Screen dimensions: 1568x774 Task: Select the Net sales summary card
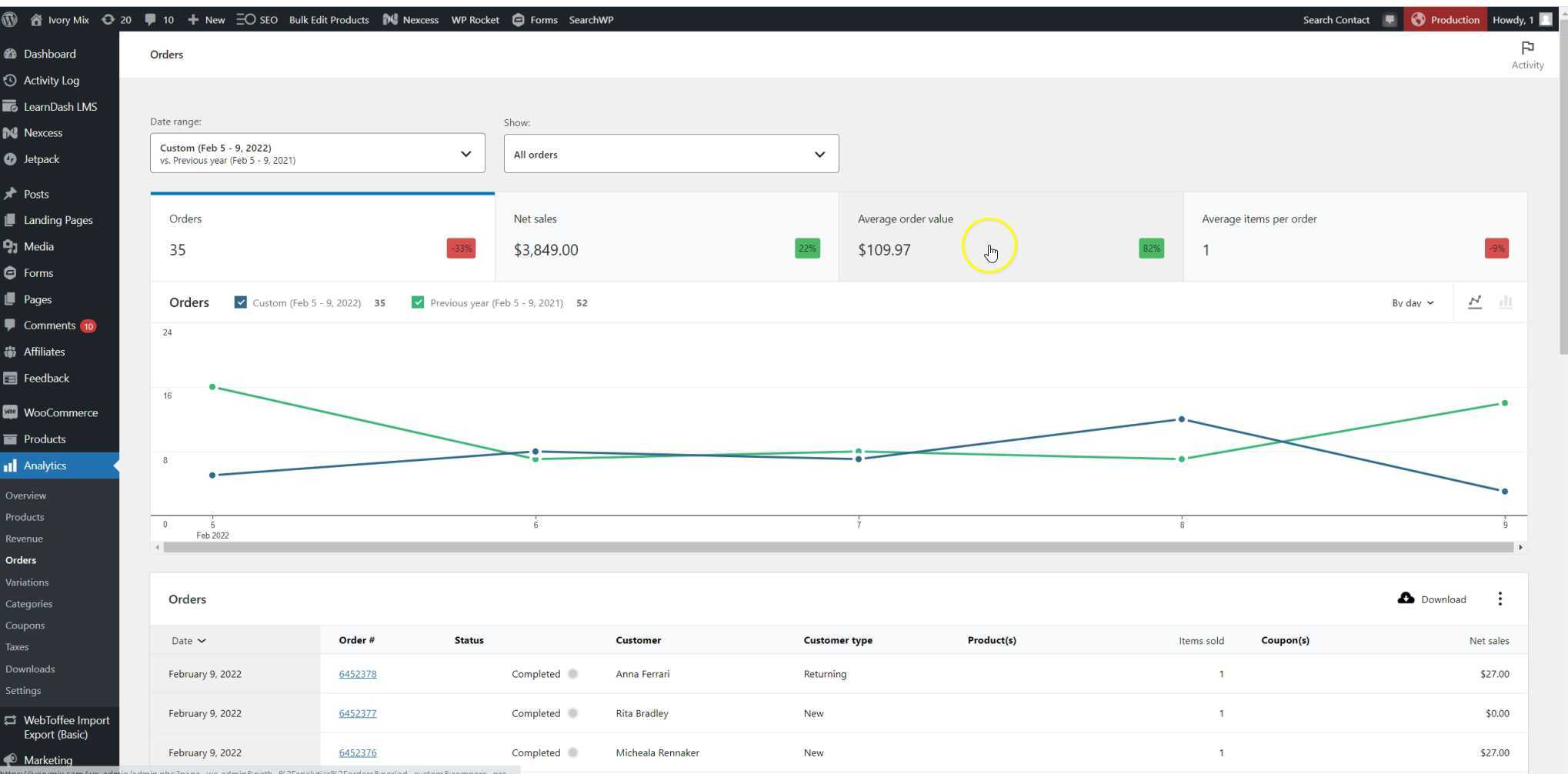(666, 237)
